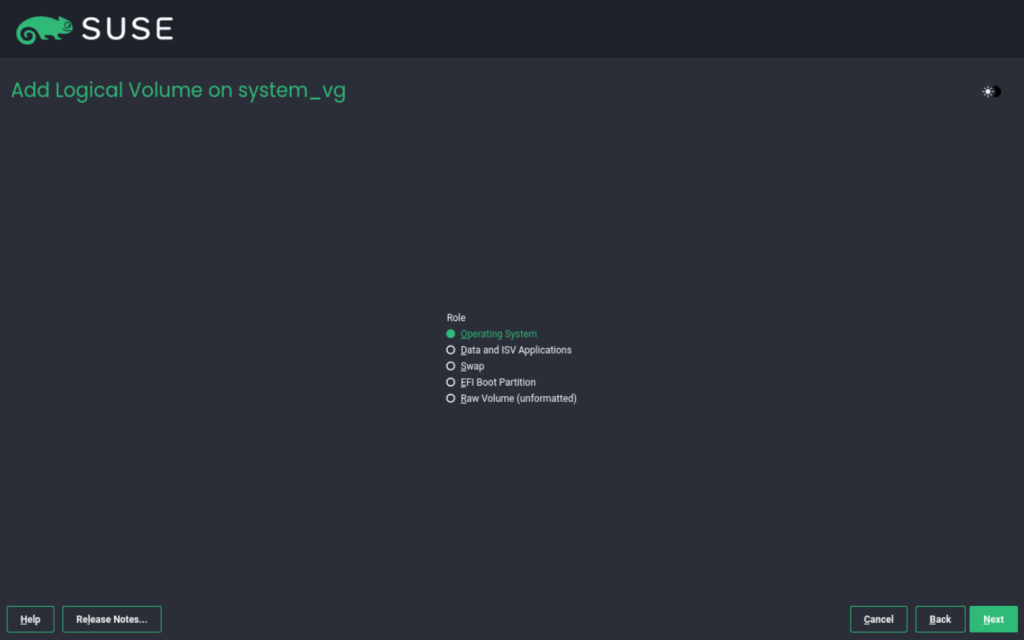The height and width of the screenshot is (640, 1024).
Task: Open the Help dialog
Action: pos(31,619)
